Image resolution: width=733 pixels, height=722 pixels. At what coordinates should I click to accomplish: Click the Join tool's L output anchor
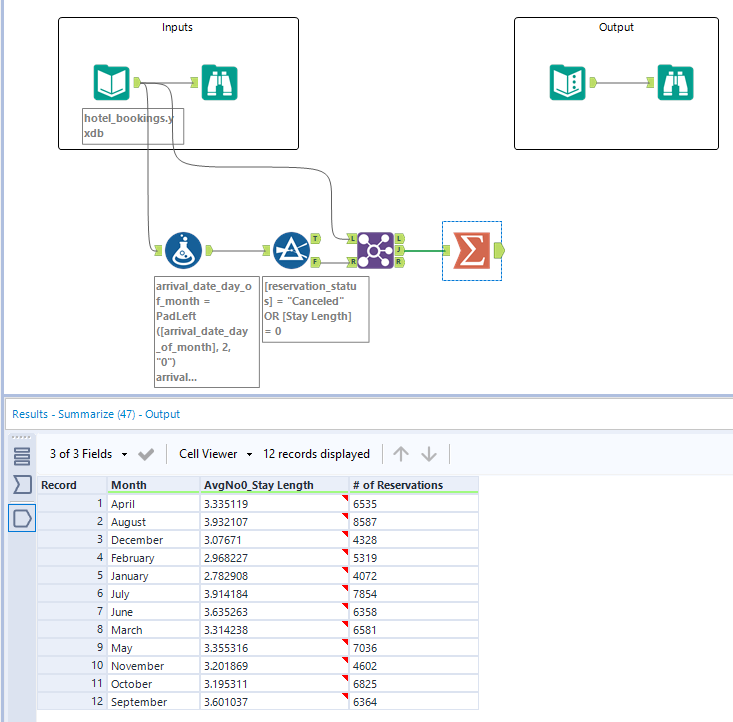[399, 238]
